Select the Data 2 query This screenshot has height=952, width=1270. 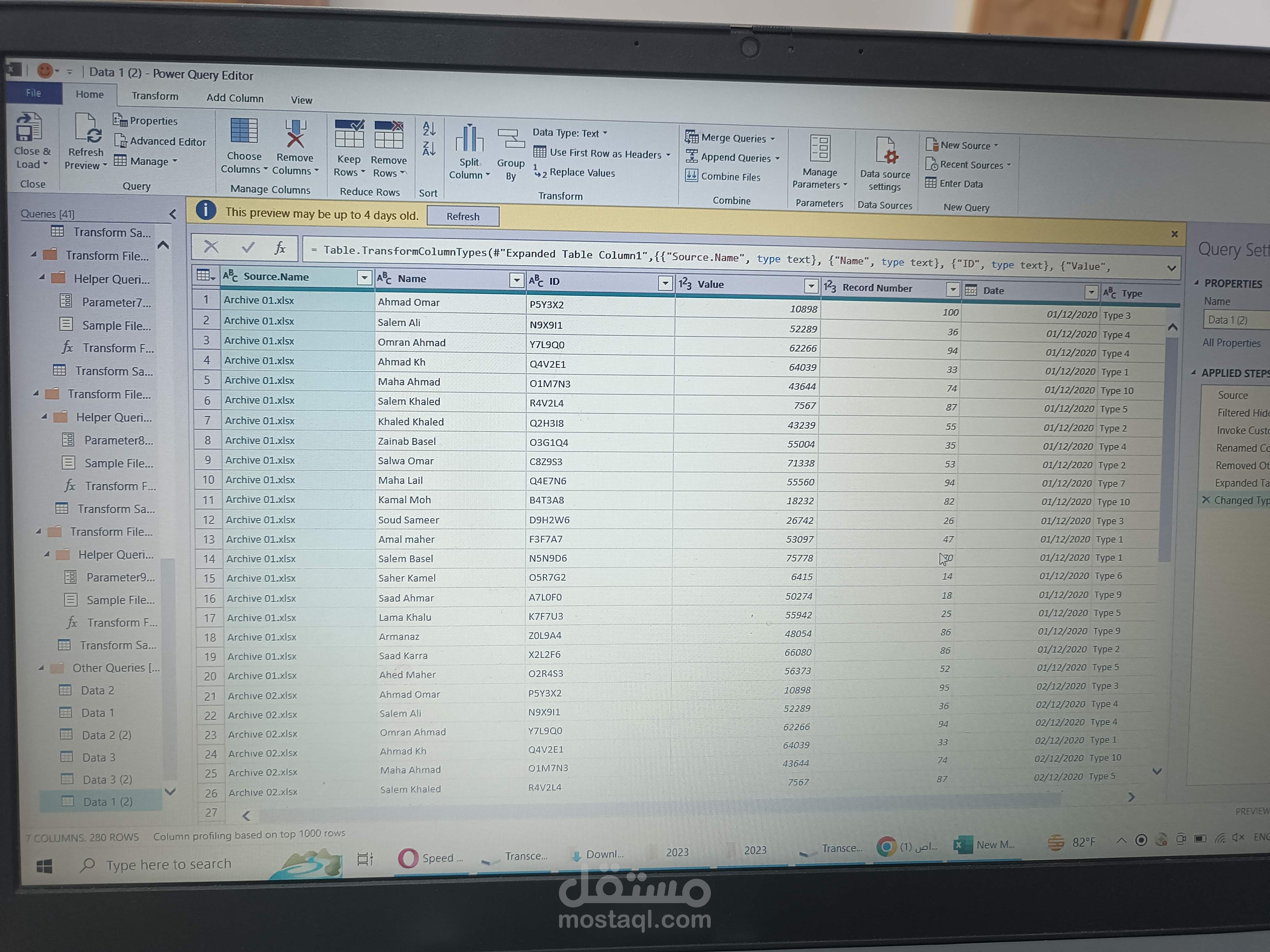click(x=97, y=690)
